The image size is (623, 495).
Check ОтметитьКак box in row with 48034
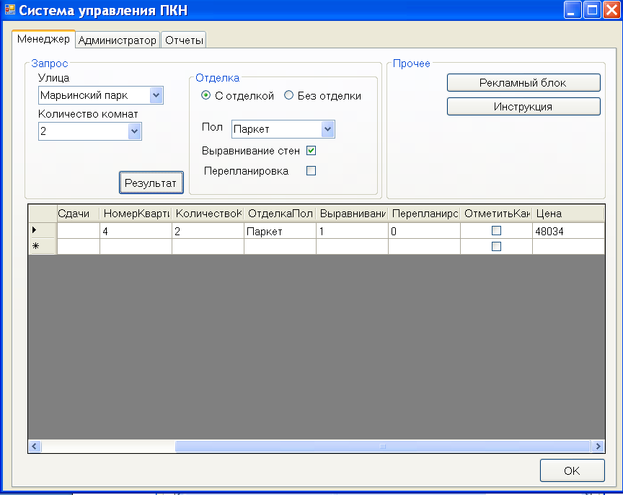coord(496,230)
